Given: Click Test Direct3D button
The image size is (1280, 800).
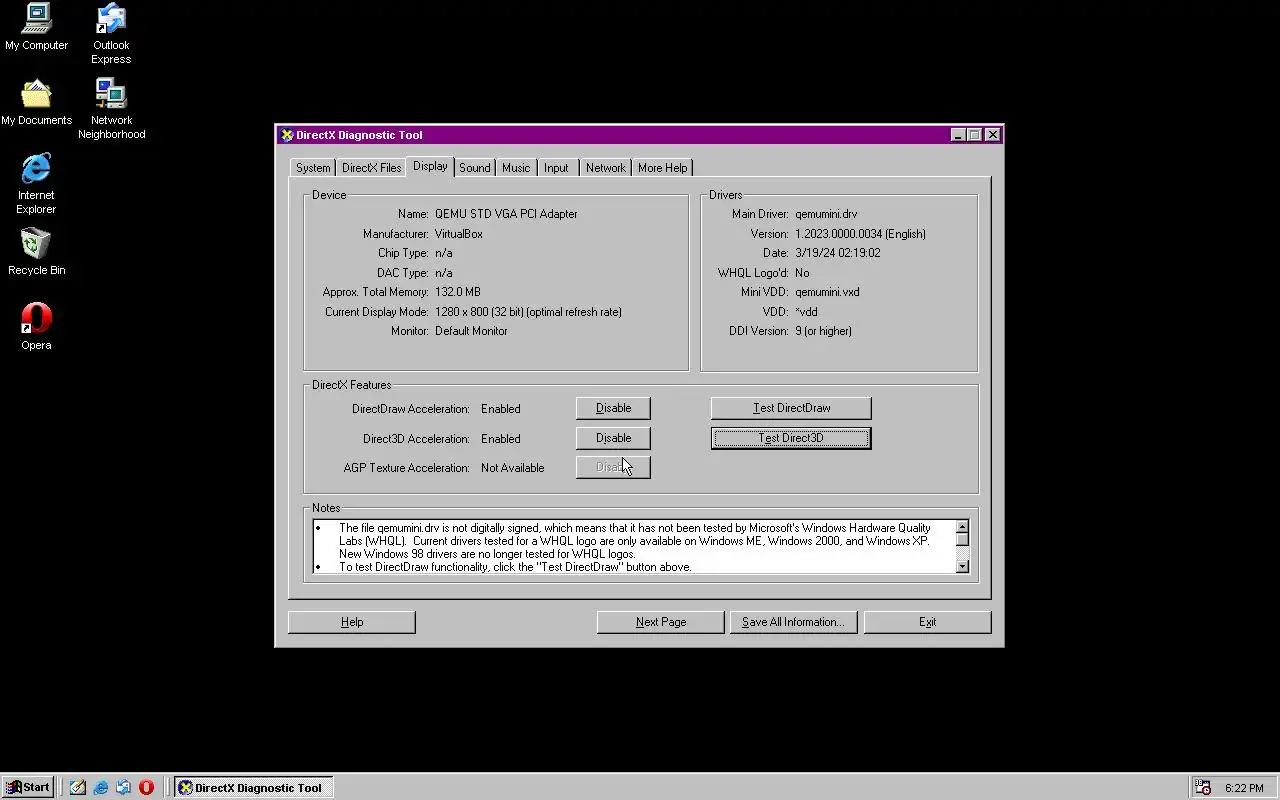Looking at the screenshot, I should (791, 438).
